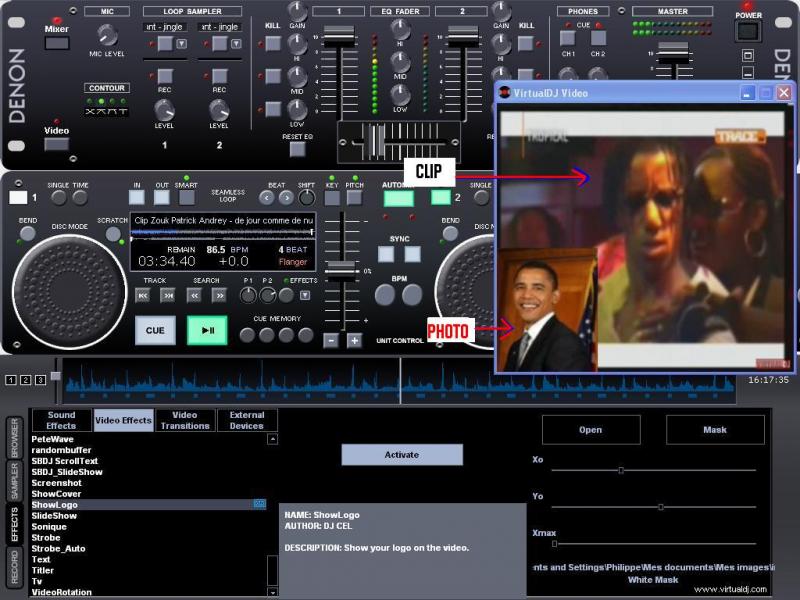Set loop OUT point on deck 1
The image size is (800, 600).
161,197
